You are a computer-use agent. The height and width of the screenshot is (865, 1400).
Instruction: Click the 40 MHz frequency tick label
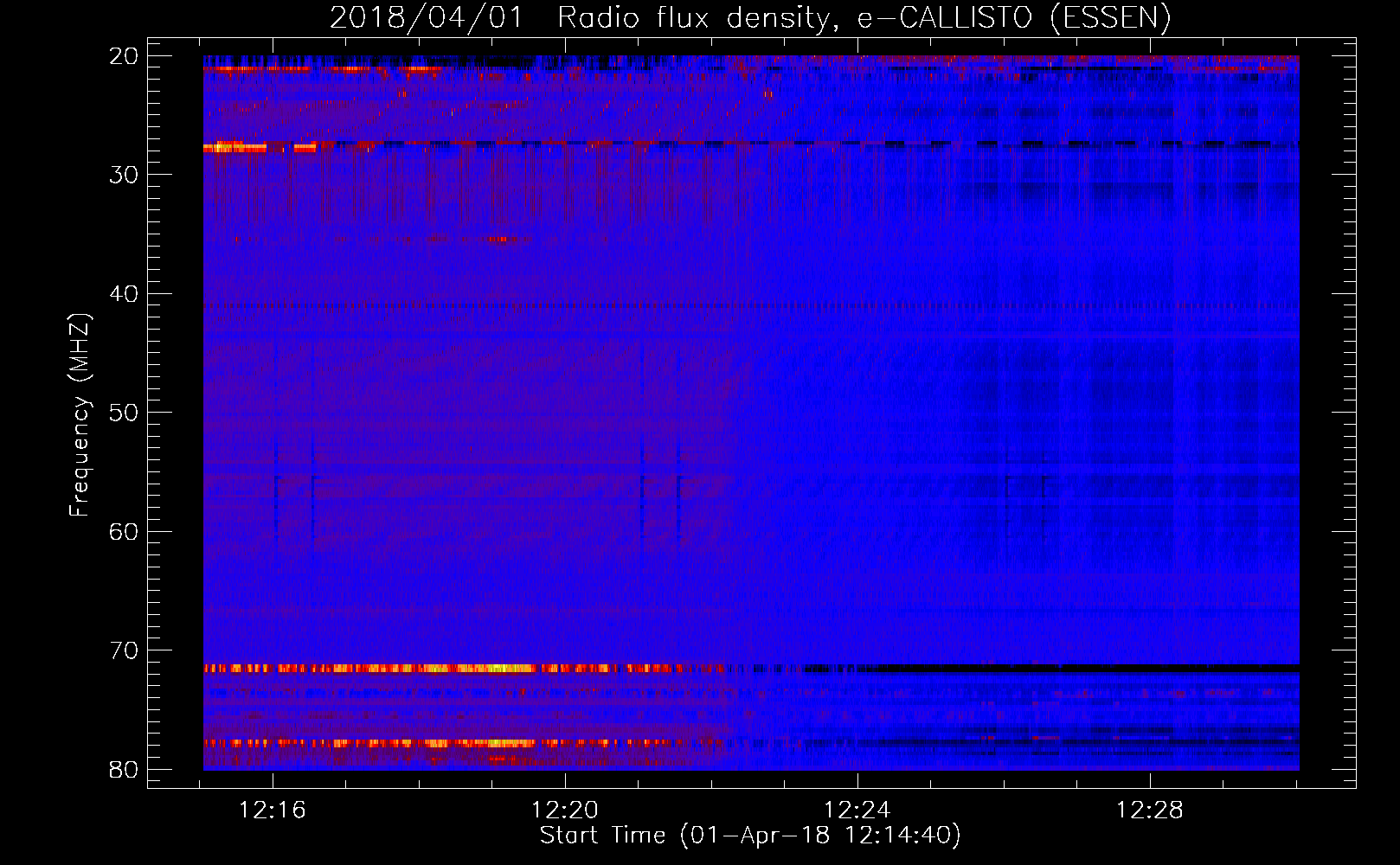[125, 294]
